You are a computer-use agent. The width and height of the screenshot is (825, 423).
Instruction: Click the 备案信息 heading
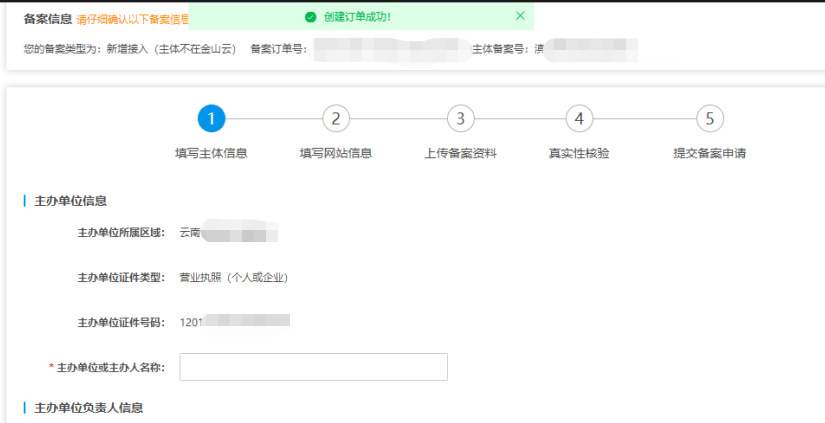(47, 19)
